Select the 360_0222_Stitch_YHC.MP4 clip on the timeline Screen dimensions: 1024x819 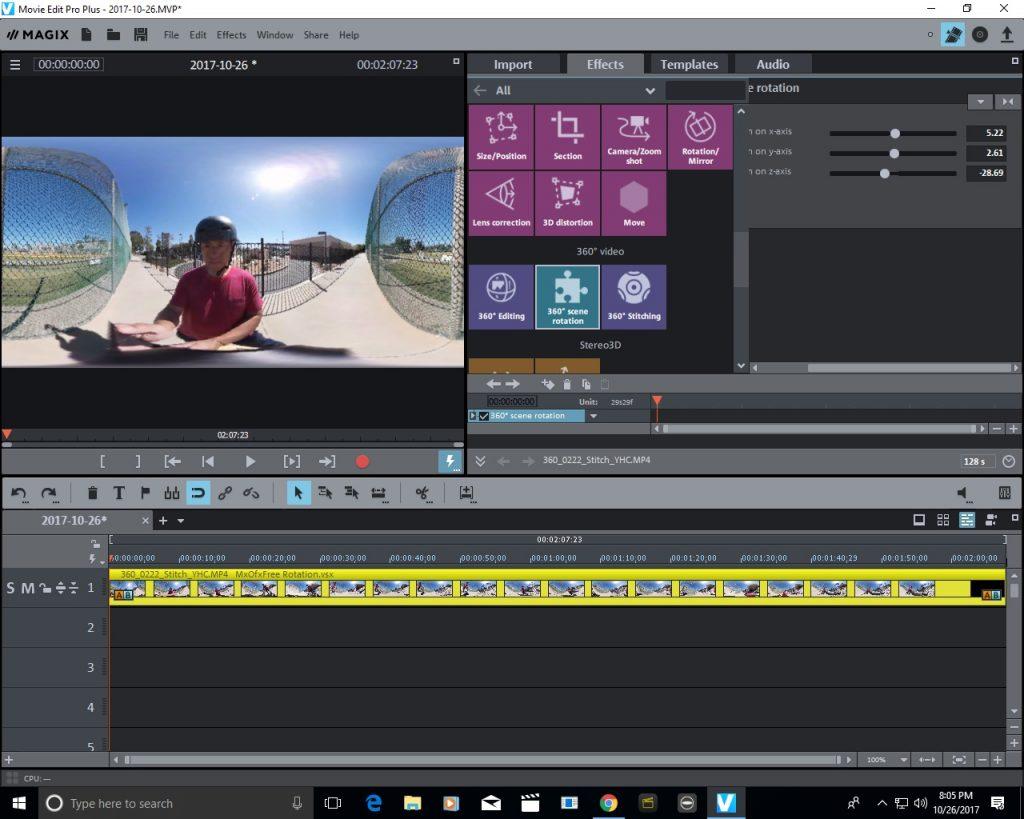click(550, 588)
